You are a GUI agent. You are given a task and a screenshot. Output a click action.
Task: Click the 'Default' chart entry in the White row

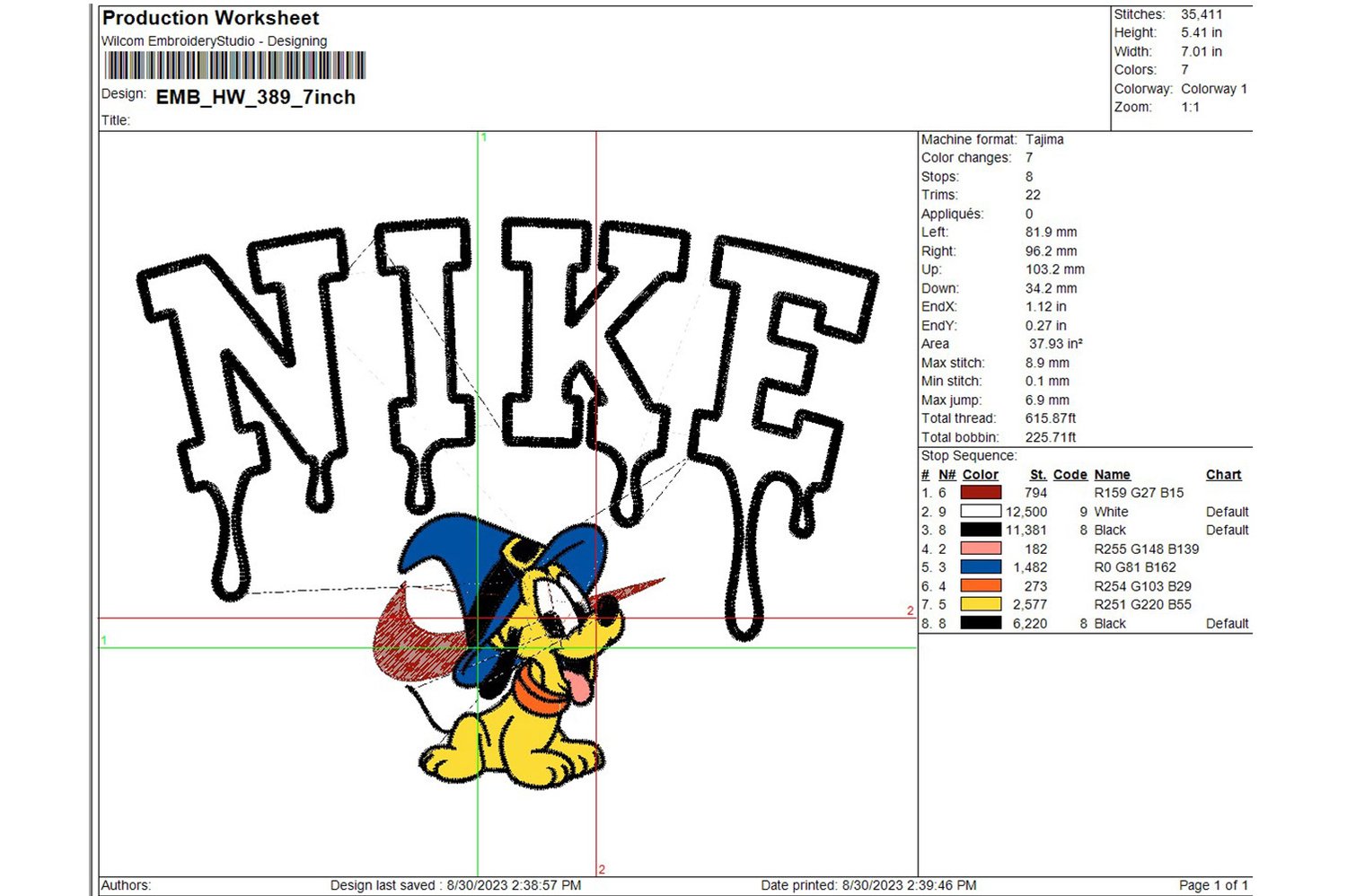point(1228,512)
